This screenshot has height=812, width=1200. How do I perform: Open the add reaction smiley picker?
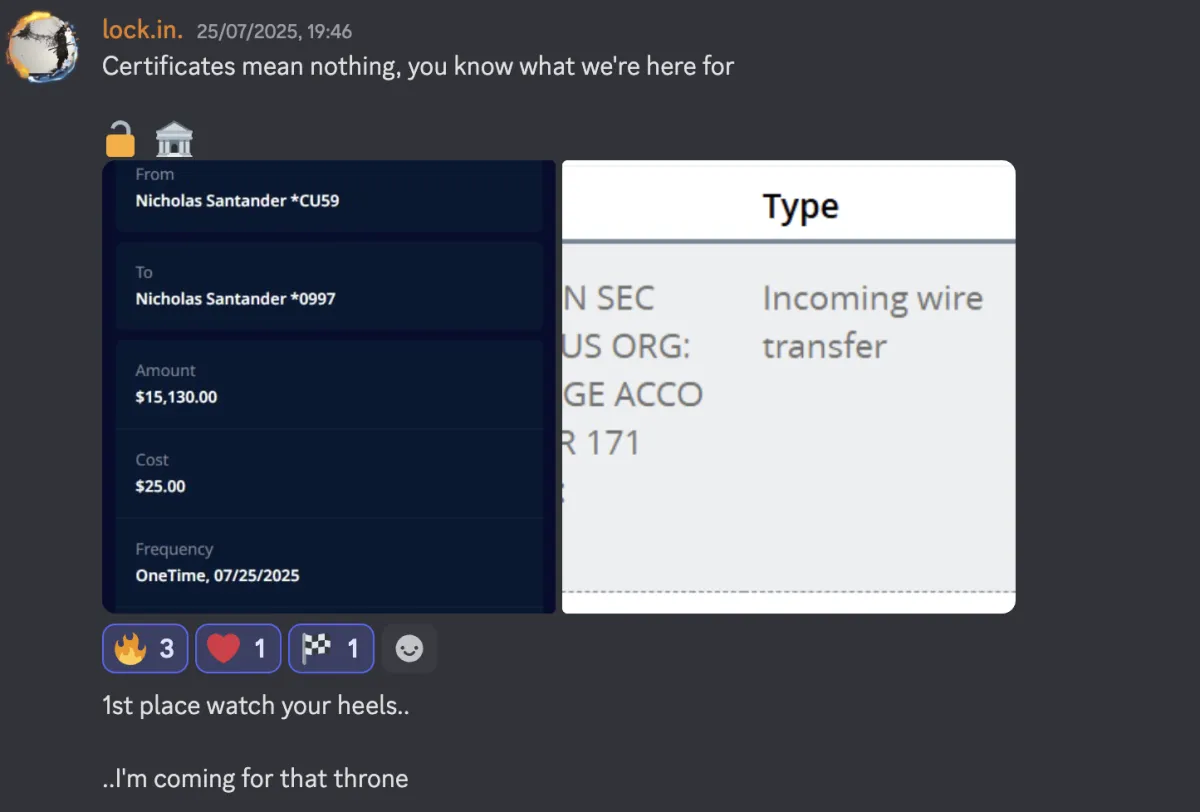[x=409, y=649]
